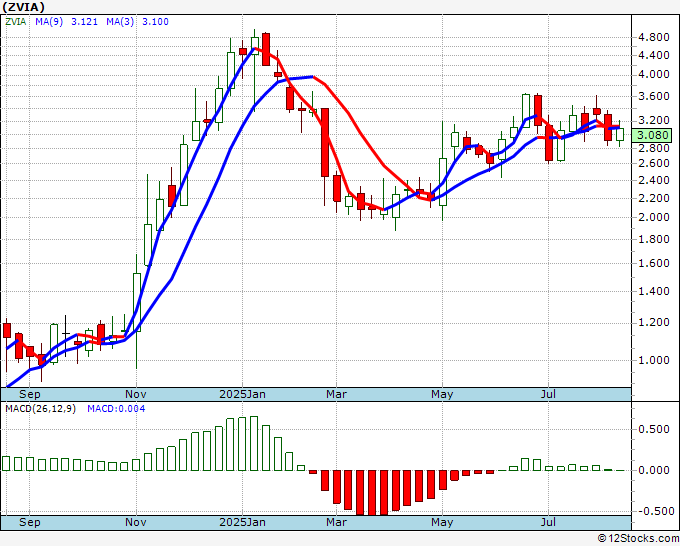Click the Nov label below the price chart
This screenshot has height=546, width=680.
[136, 522]
